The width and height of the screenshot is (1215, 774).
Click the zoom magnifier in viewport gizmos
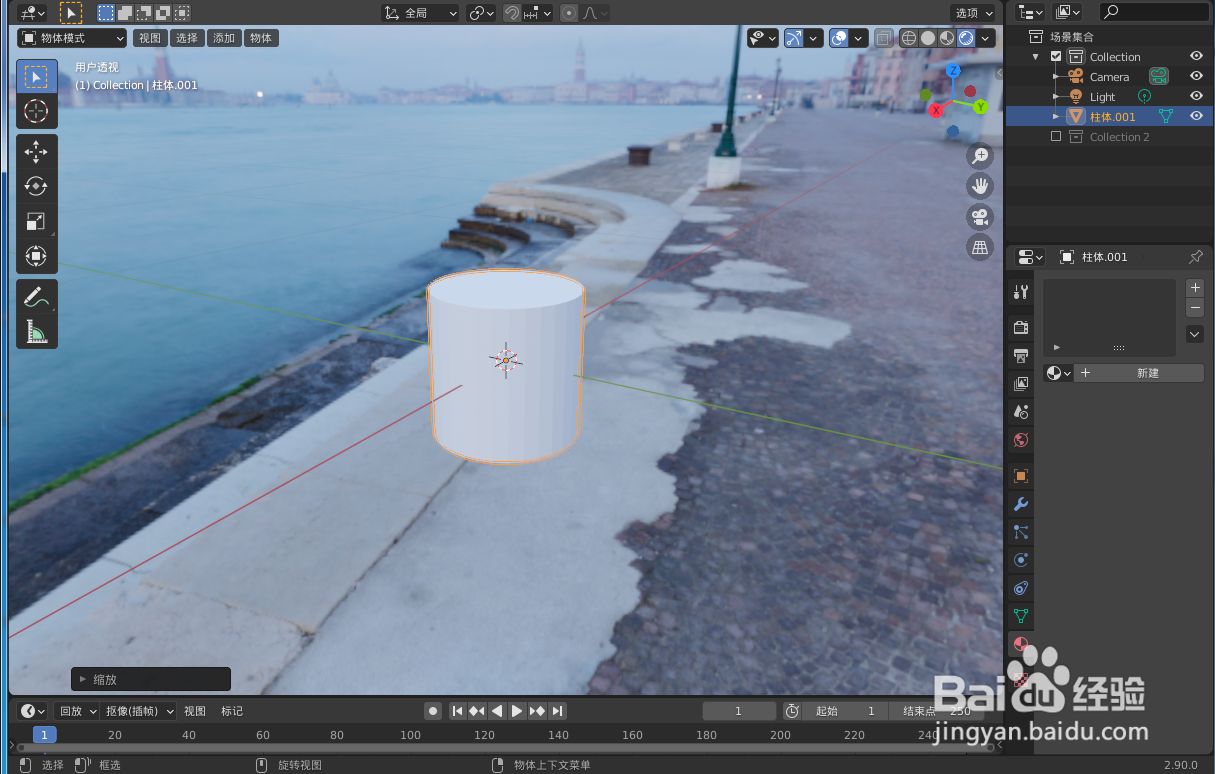tap(980, 156)
